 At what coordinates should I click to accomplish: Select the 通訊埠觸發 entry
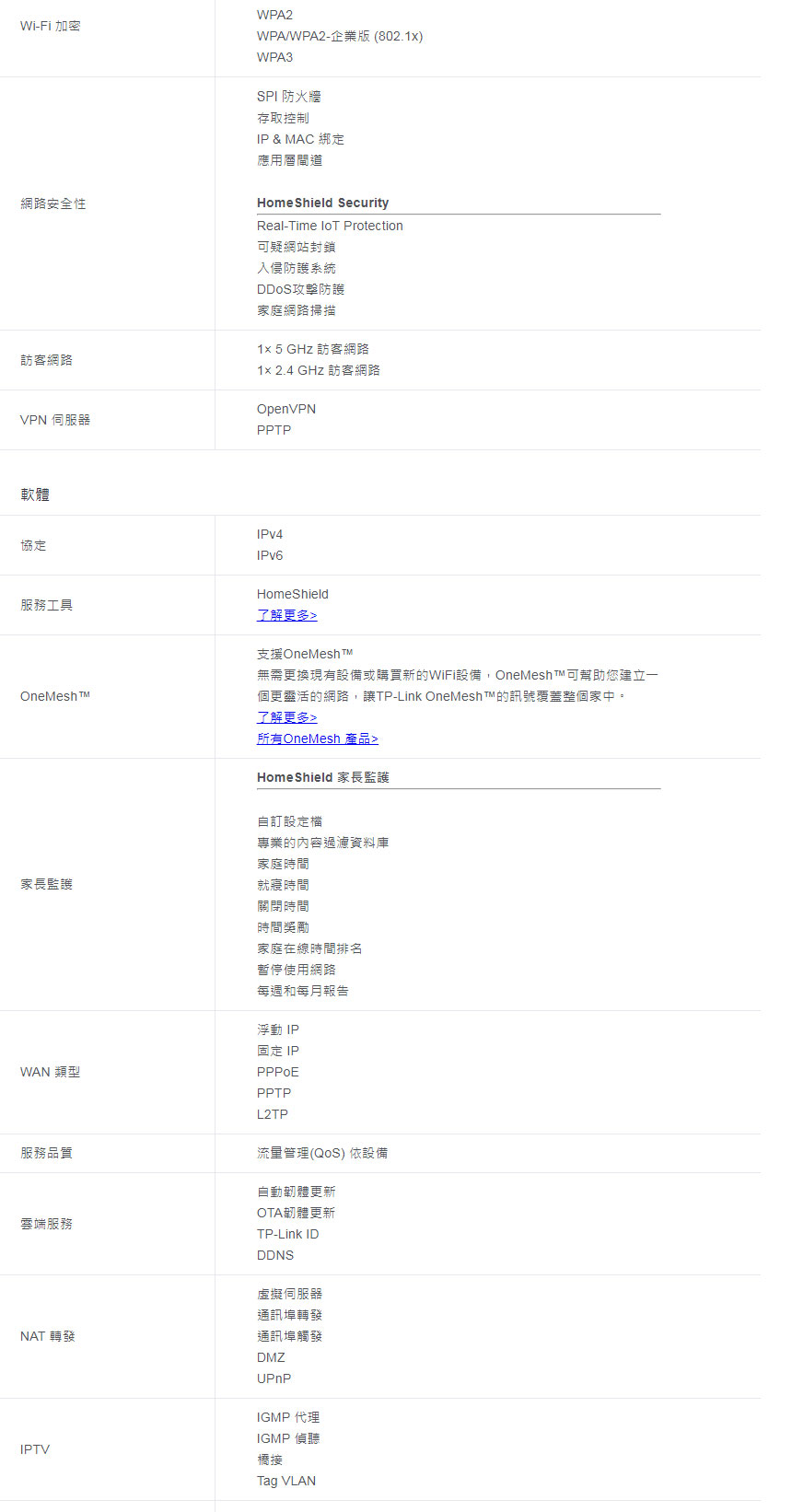click(289, 1336)
